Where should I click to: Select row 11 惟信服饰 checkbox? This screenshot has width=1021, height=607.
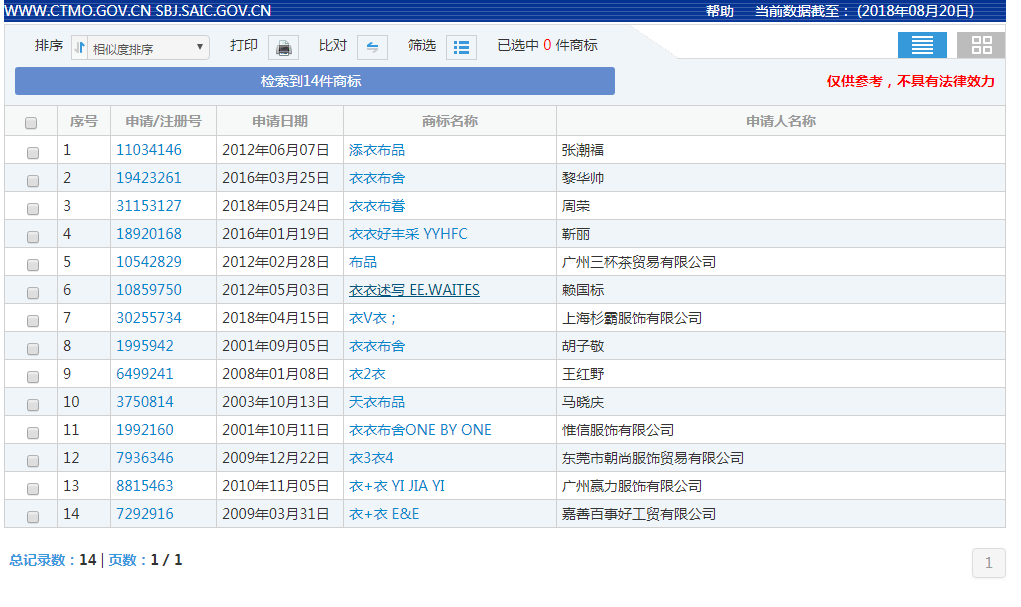[x=33, y=432]
